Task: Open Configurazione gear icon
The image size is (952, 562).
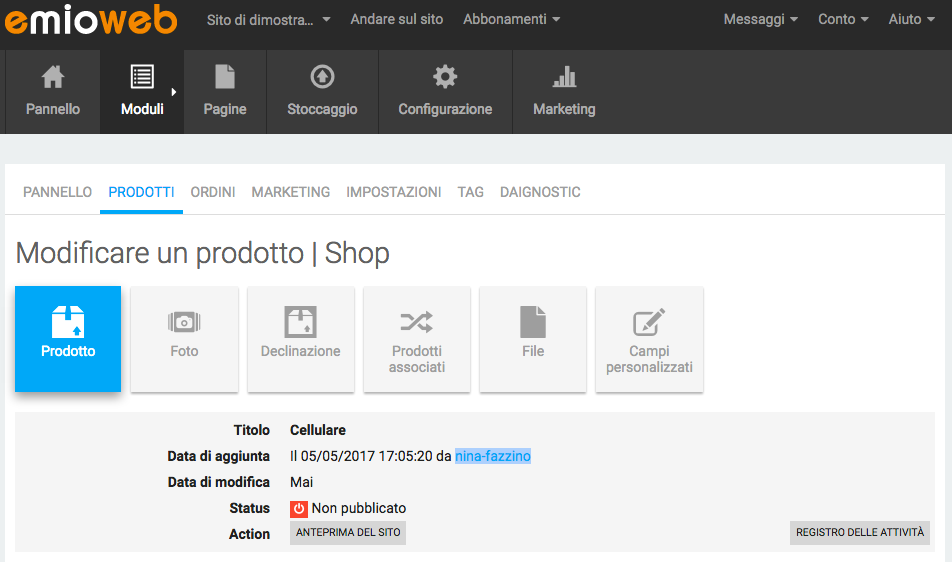Action: pos(445,77)
